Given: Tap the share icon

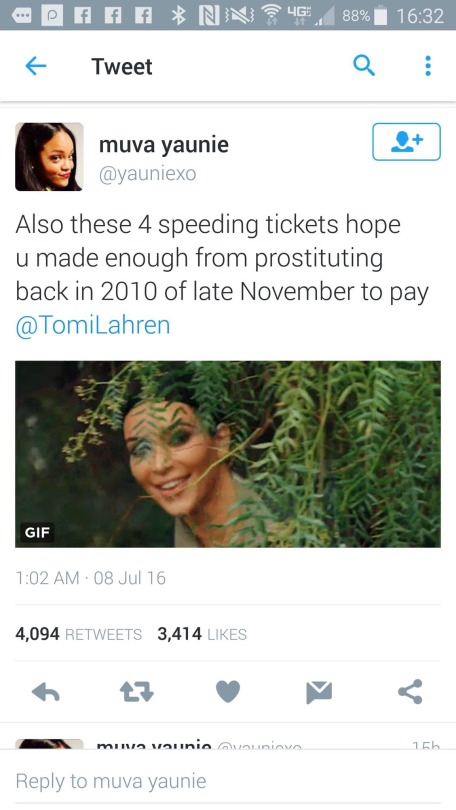Looking at the screenshot, I should coord(410,692).
